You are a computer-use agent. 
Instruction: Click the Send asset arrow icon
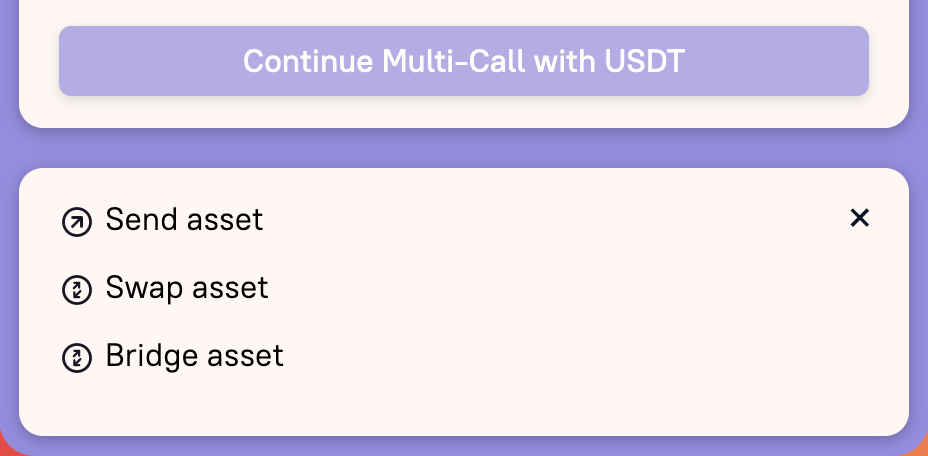pyautogui.click(x=77, y=222)
